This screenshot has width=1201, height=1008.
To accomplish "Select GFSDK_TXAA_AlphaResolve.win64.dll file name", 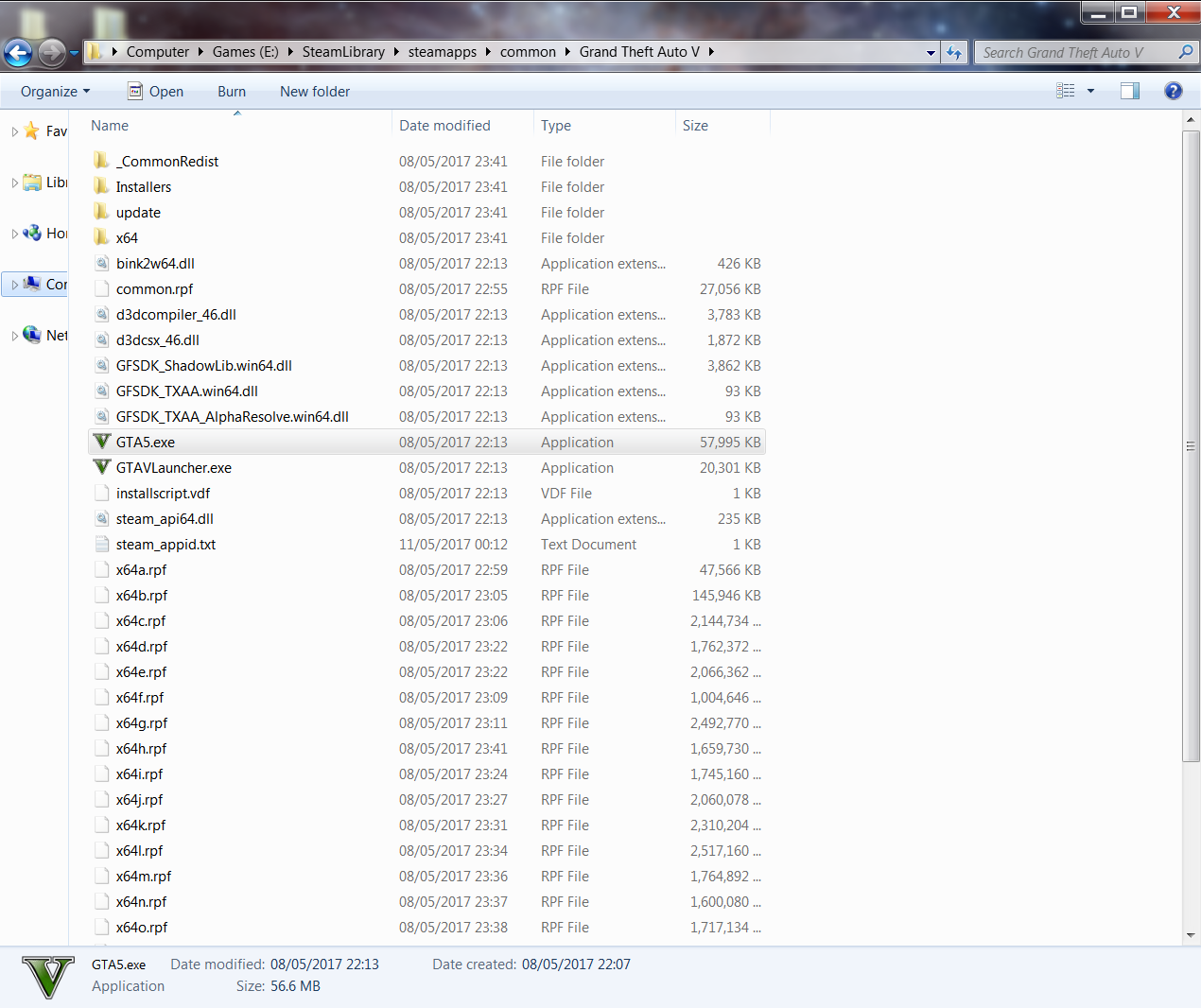I will [233, 417].
